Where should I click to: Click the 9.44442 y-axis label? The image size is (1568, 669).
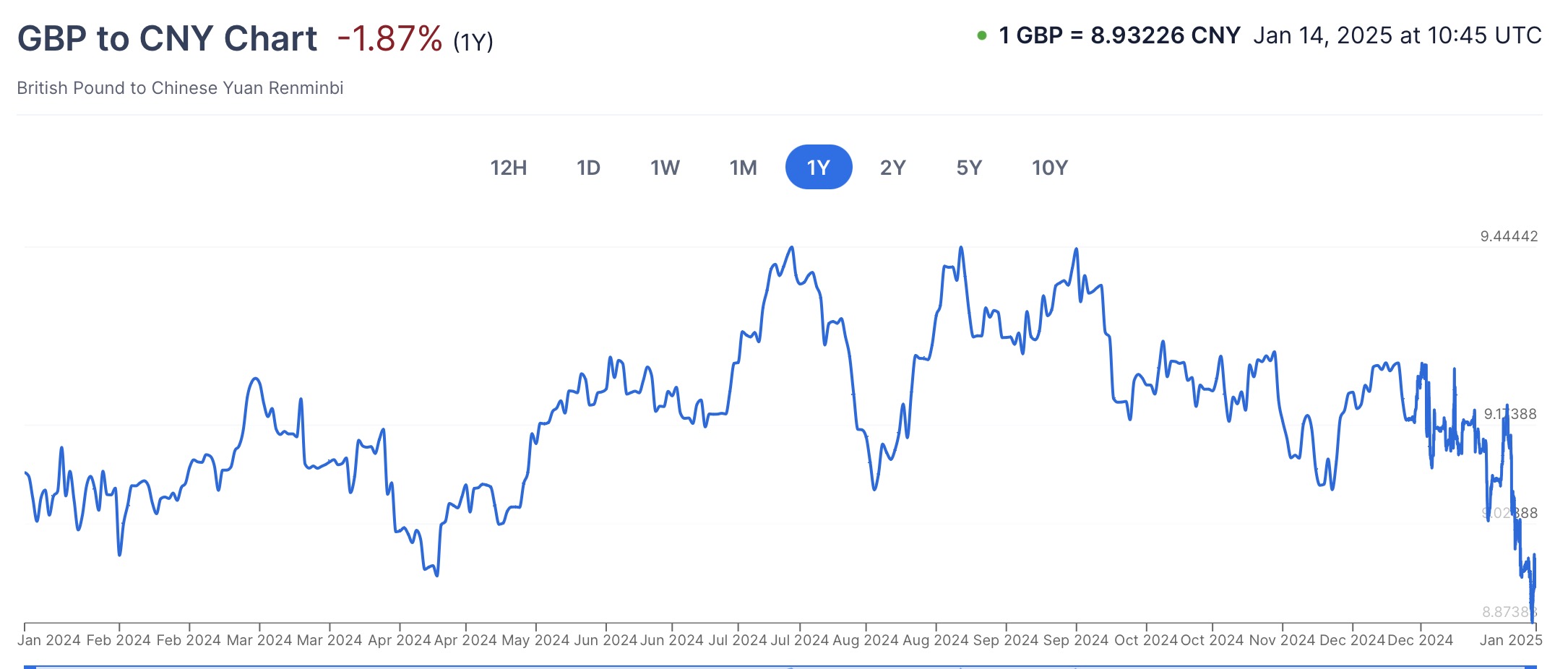[x=1509, y=236]
